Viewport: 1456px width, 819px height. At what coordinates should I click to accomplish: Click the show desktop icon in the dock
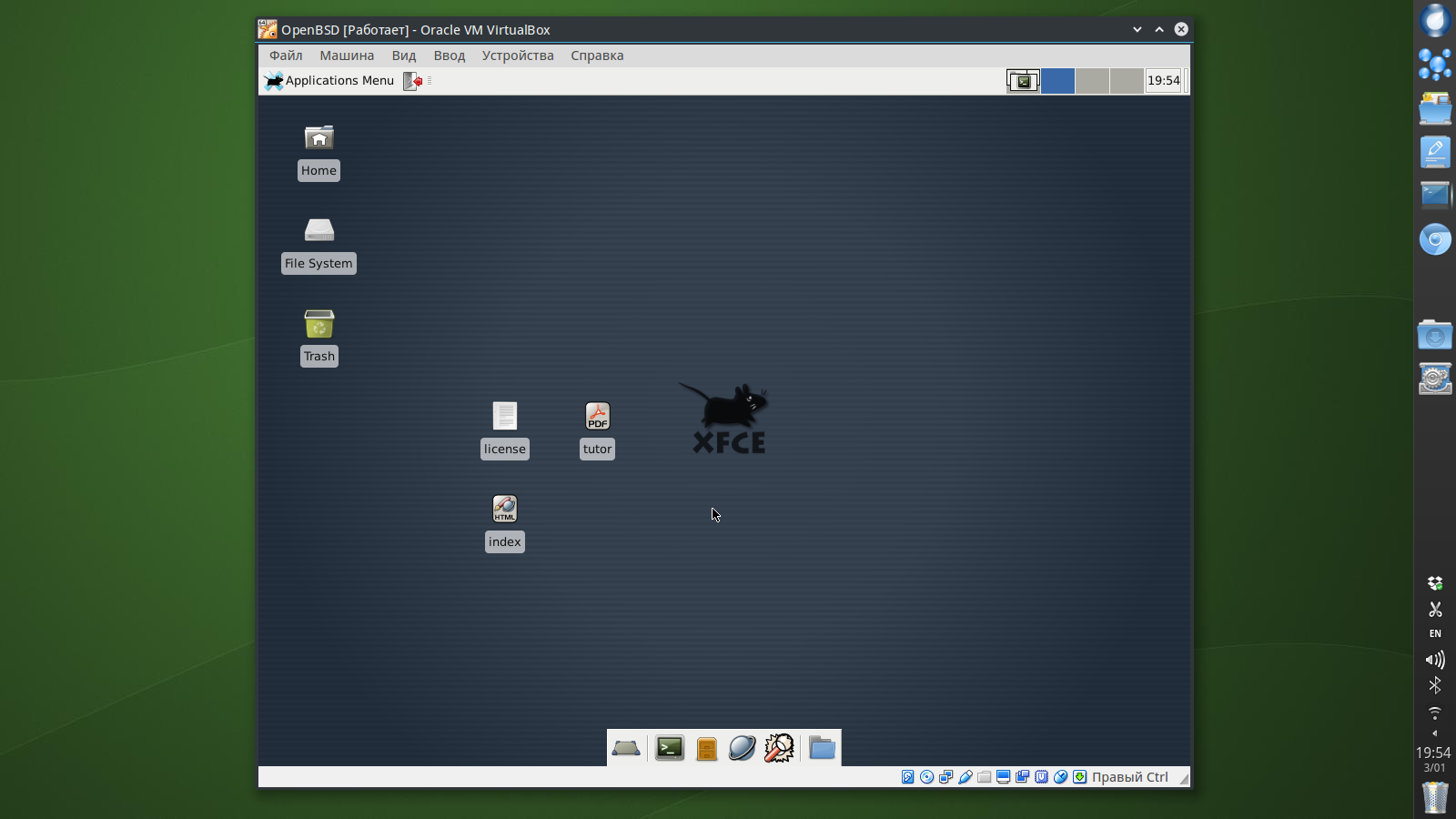pyautogui.click(x=626, y=748)
